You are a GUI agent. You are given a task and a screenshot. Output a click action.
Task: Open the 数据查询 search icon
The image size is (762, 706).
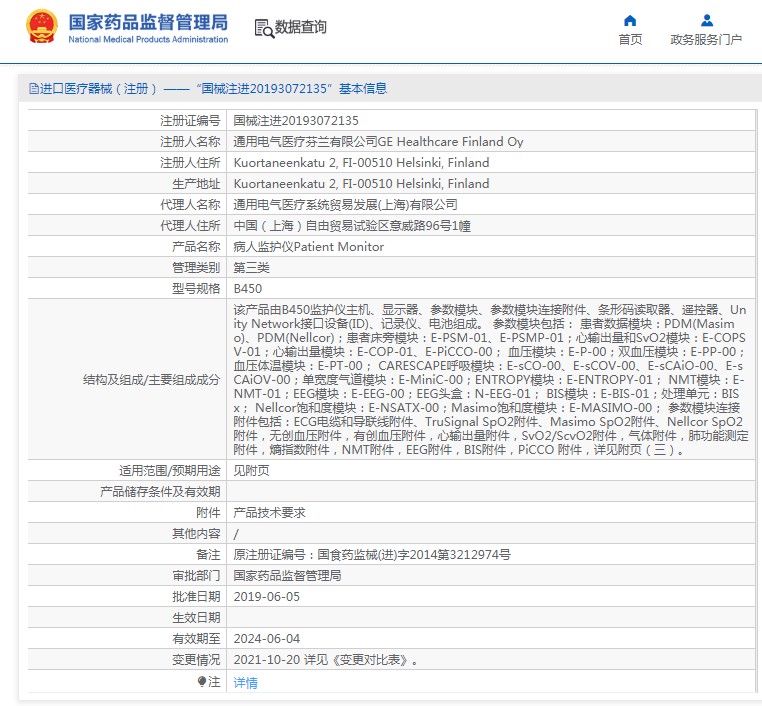pos(264,28)
